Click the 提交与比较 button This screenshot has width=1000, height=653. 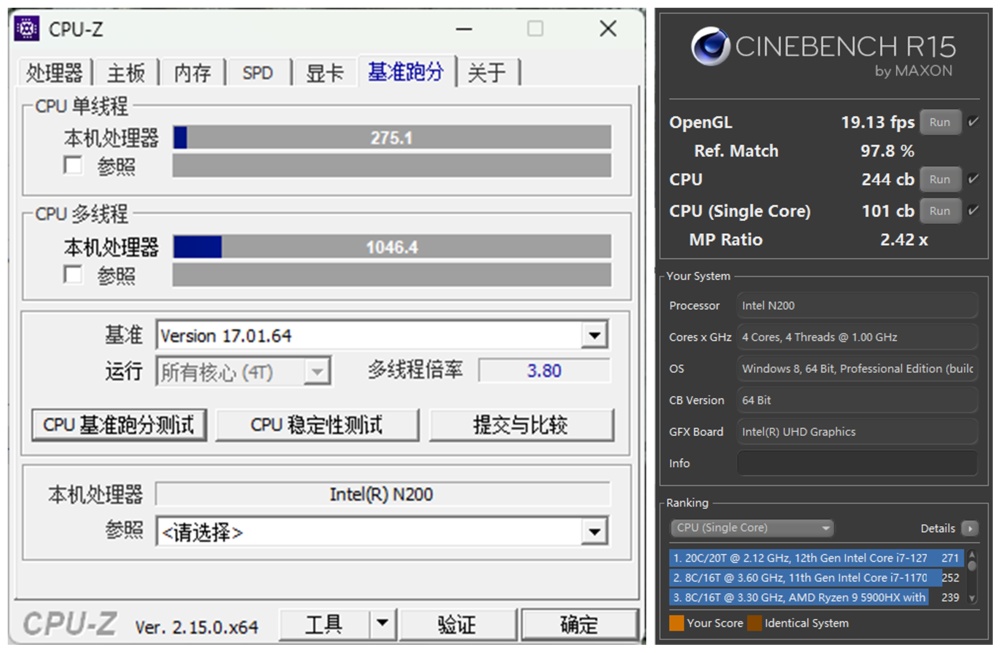(521, 425)
